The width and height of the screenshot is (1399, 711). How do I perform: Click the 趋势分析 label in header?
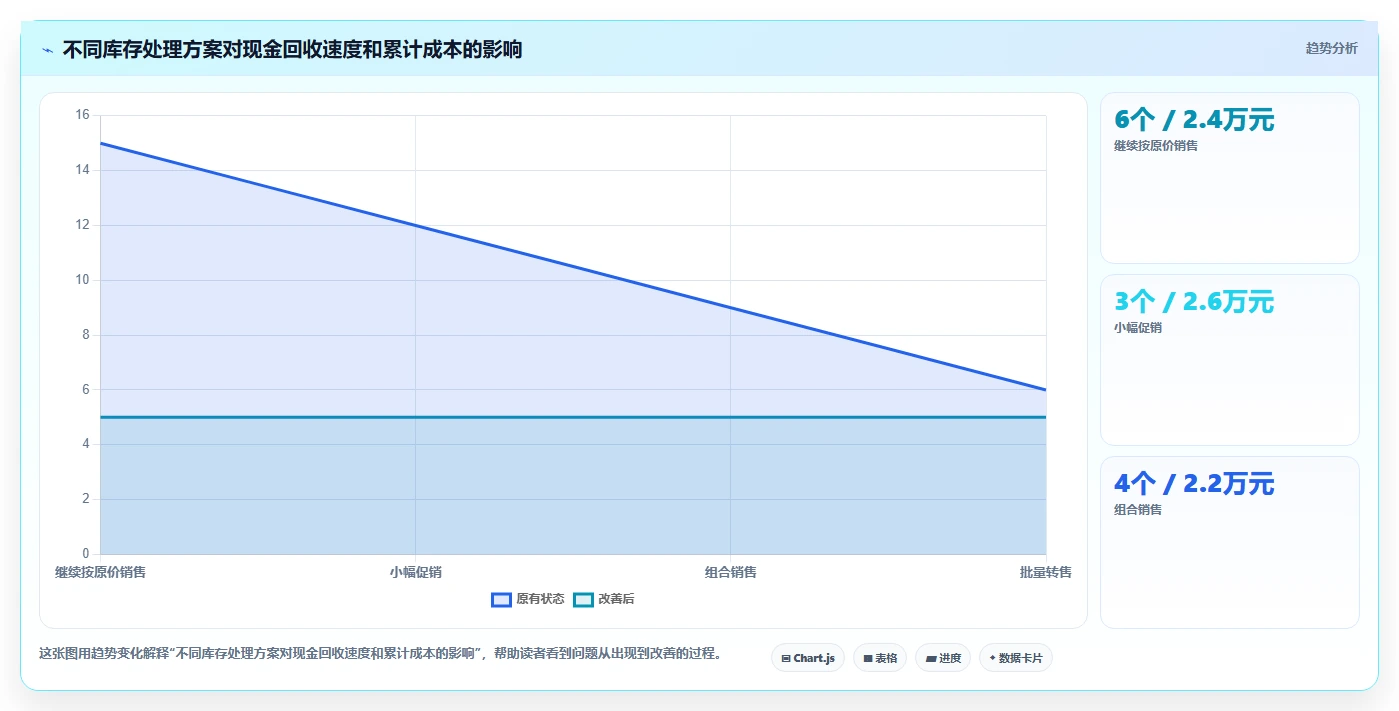1331,49
